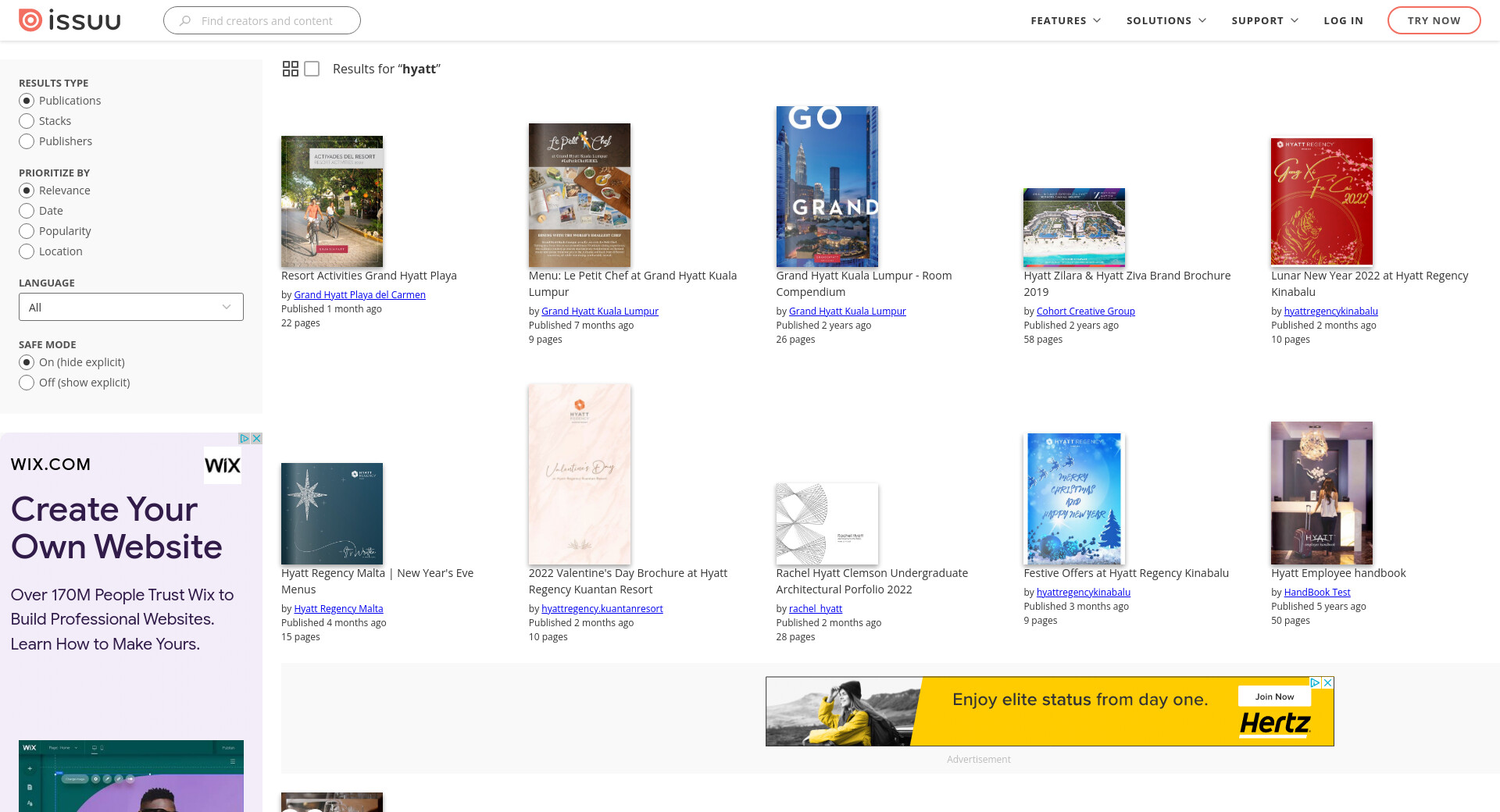Open Hyatt Employee handbook cover thumbnail
This screenshot has height=812, width=1500.
[x=1321, y=493]
